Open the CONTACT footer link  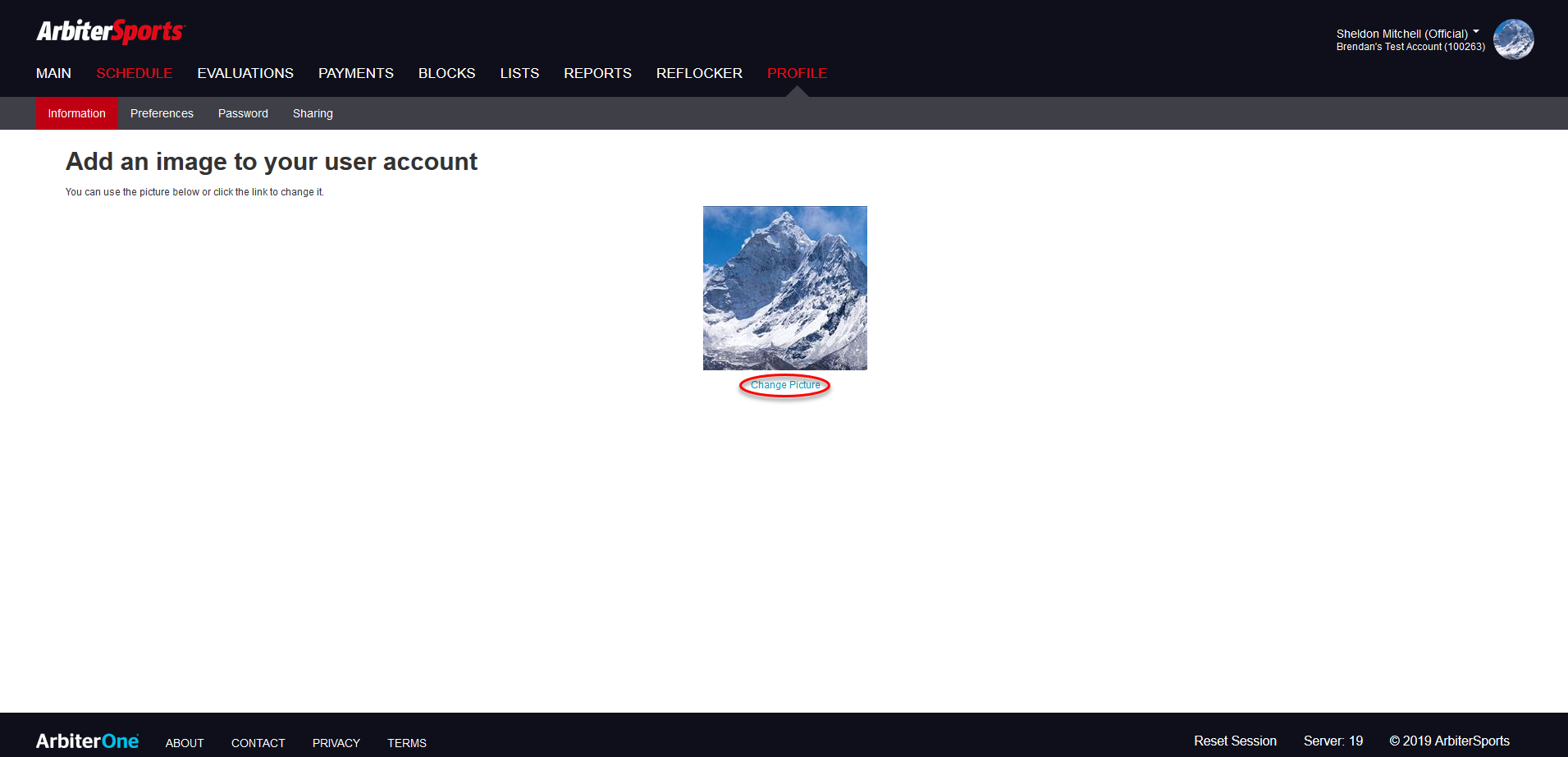click(258, 743)
